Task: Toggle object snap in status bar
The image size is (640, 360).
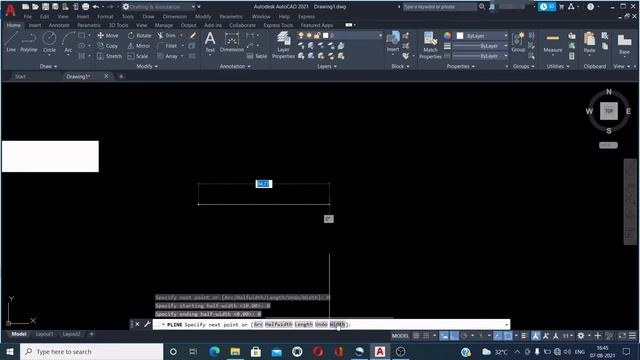Action: click(x=508, y=336)
